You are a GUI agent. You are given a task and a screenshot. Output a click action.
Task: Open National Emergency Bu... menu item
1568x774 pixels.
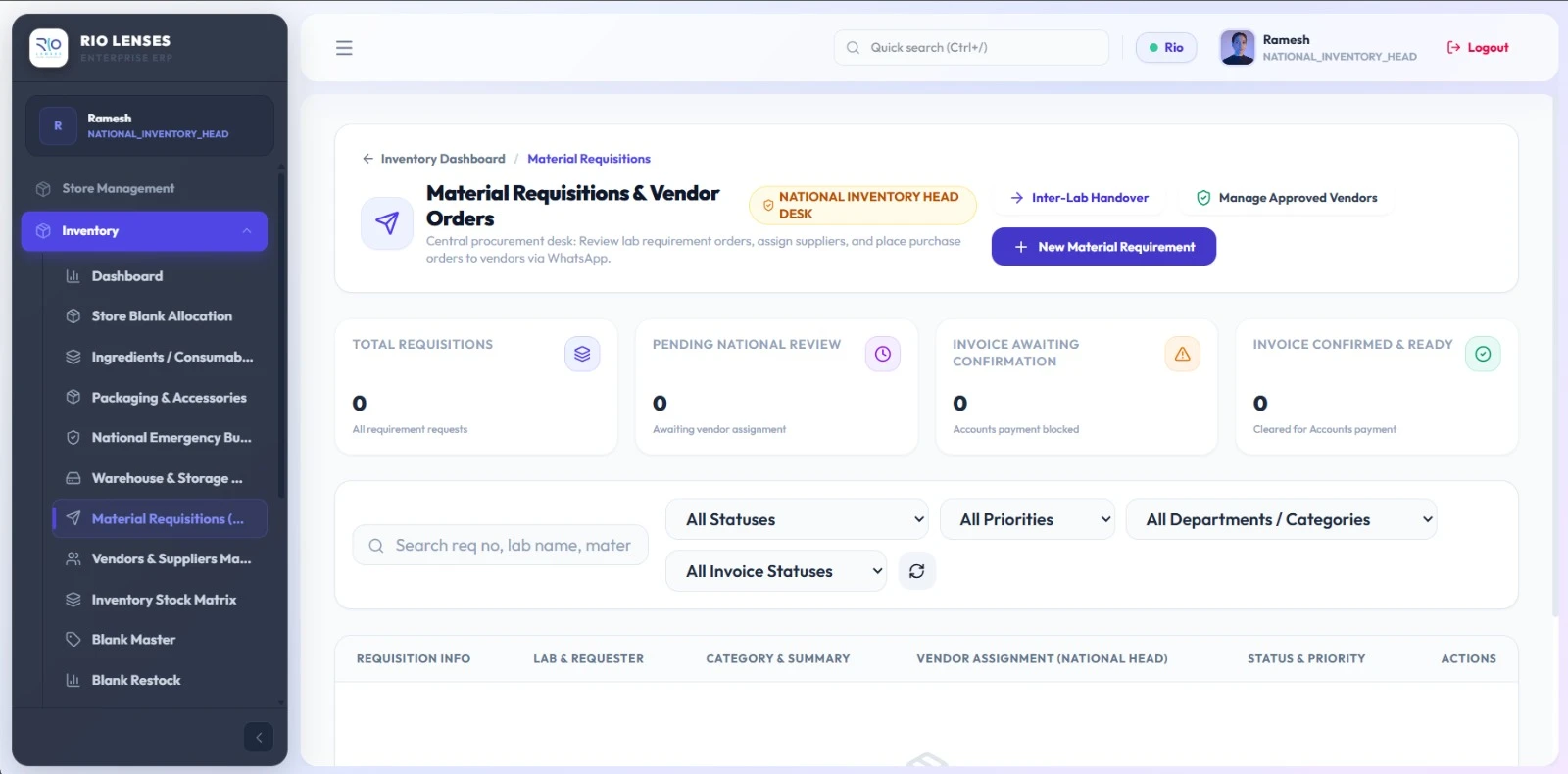160,438
